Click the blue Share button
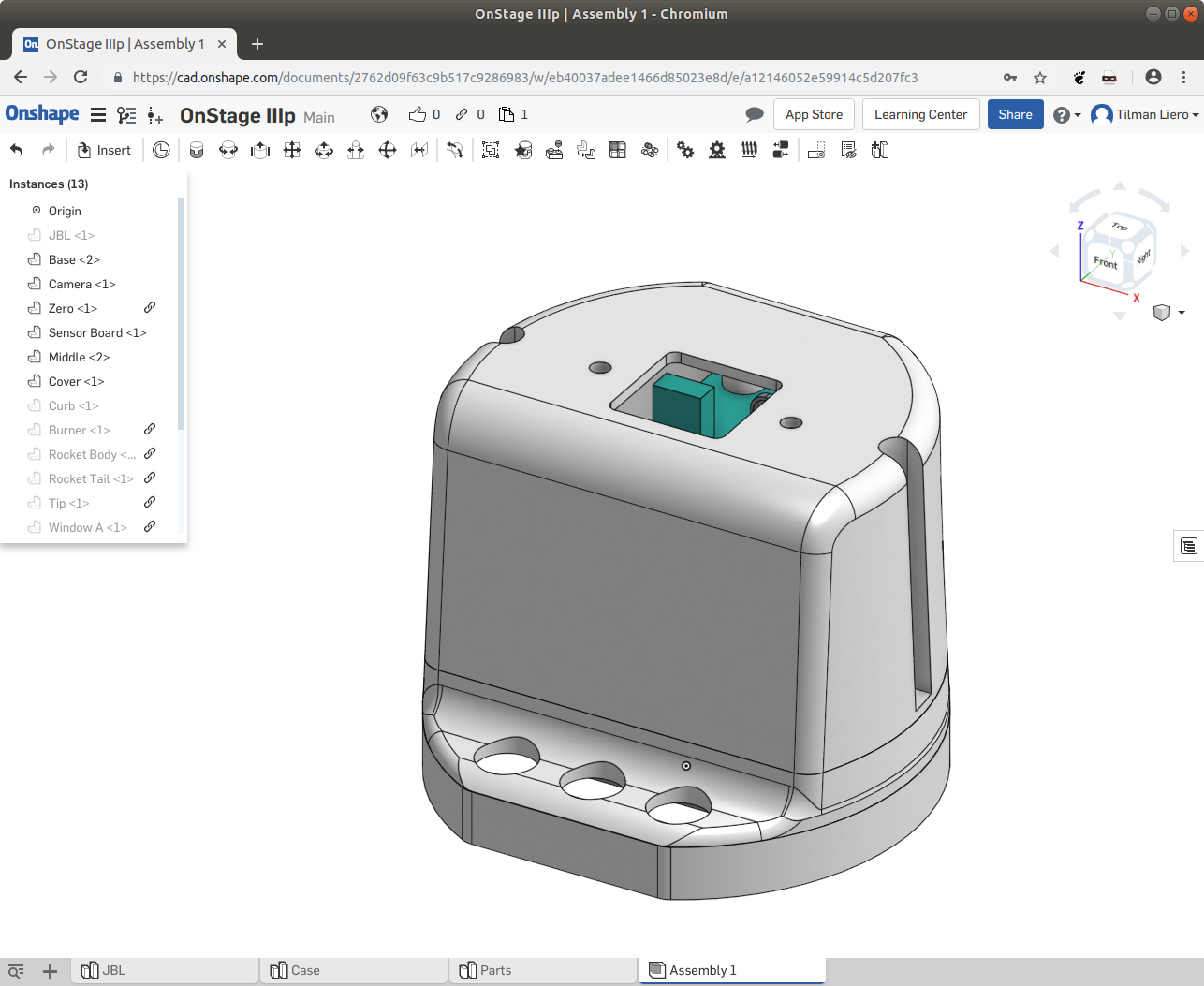 coord(1015,114)
